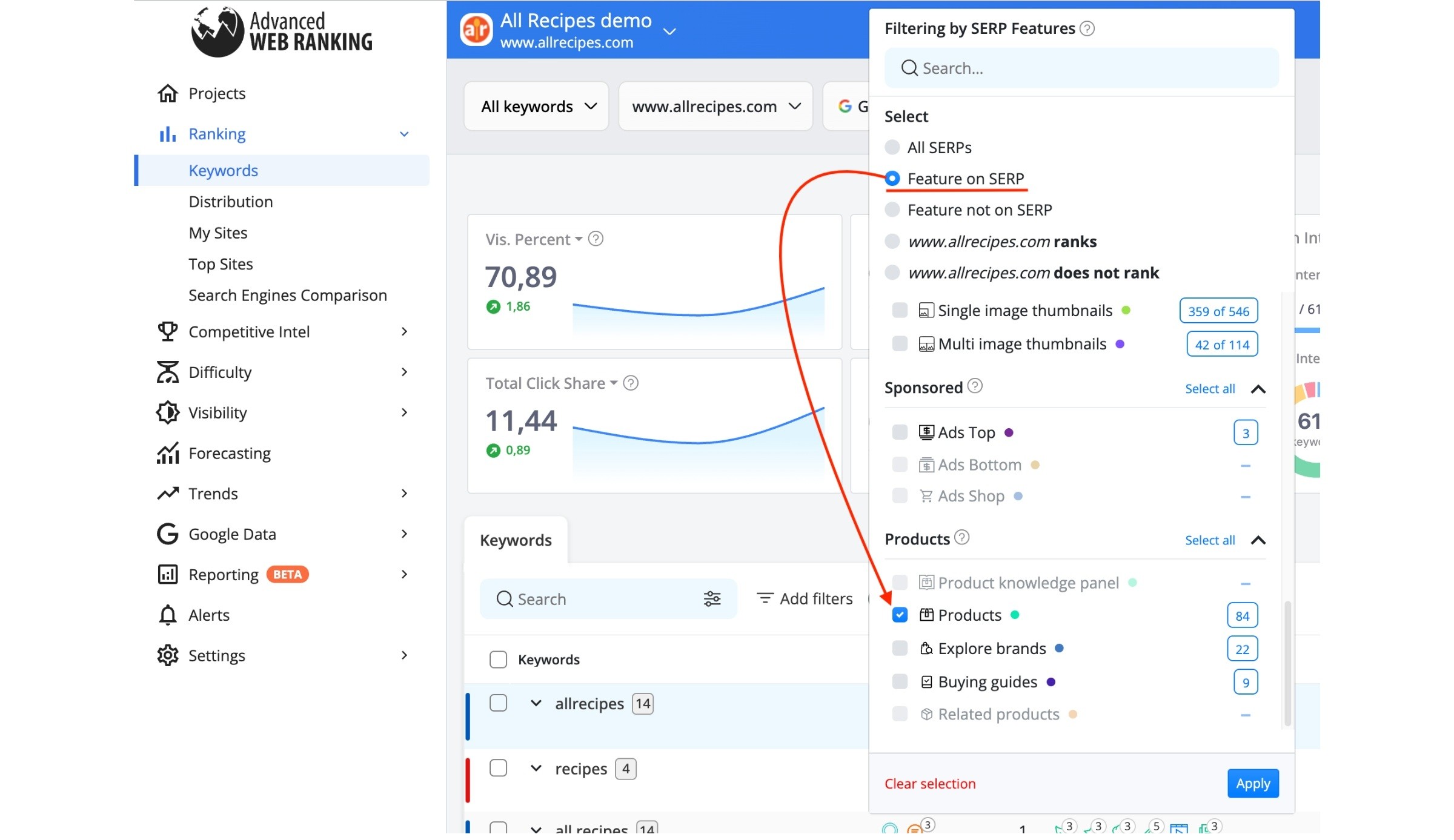The height and width of the screenshot is (840, 1454).
Task: Open Search Engines Comparison menu item
Action: coord(288,296)
